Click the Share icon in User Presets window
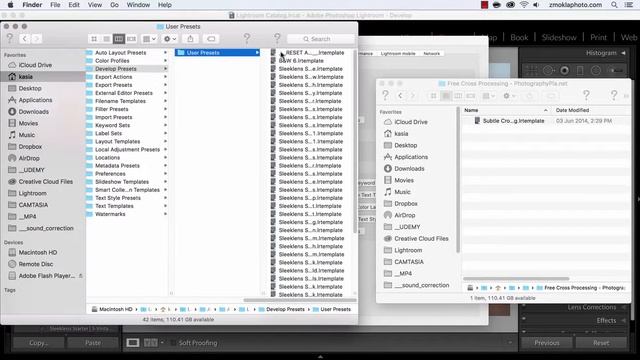The height and width of the screenshot is (360, 640). [190, 39]
